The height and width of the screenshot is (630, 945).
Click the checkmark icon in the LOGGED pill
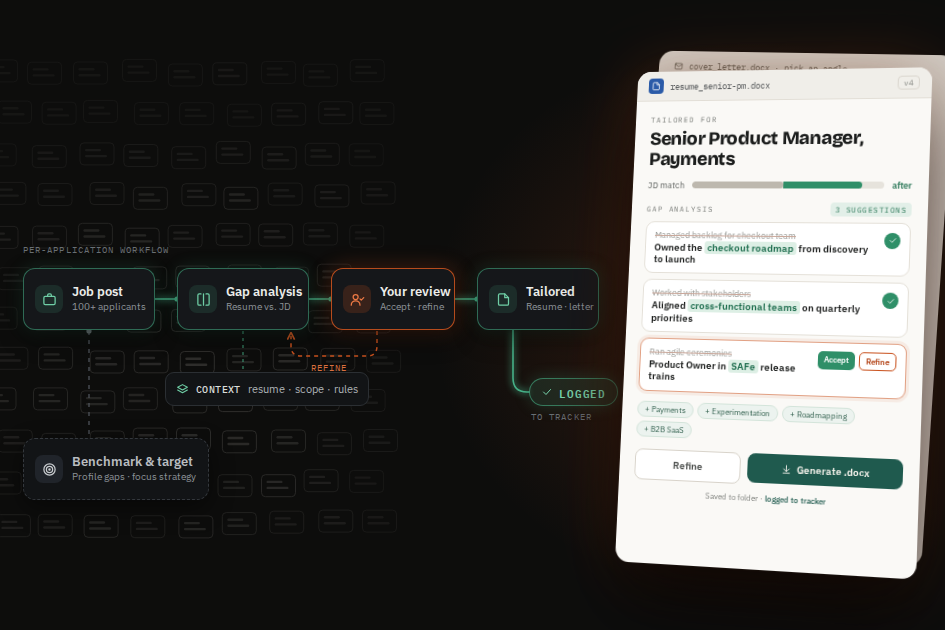(x=547, y=392)
